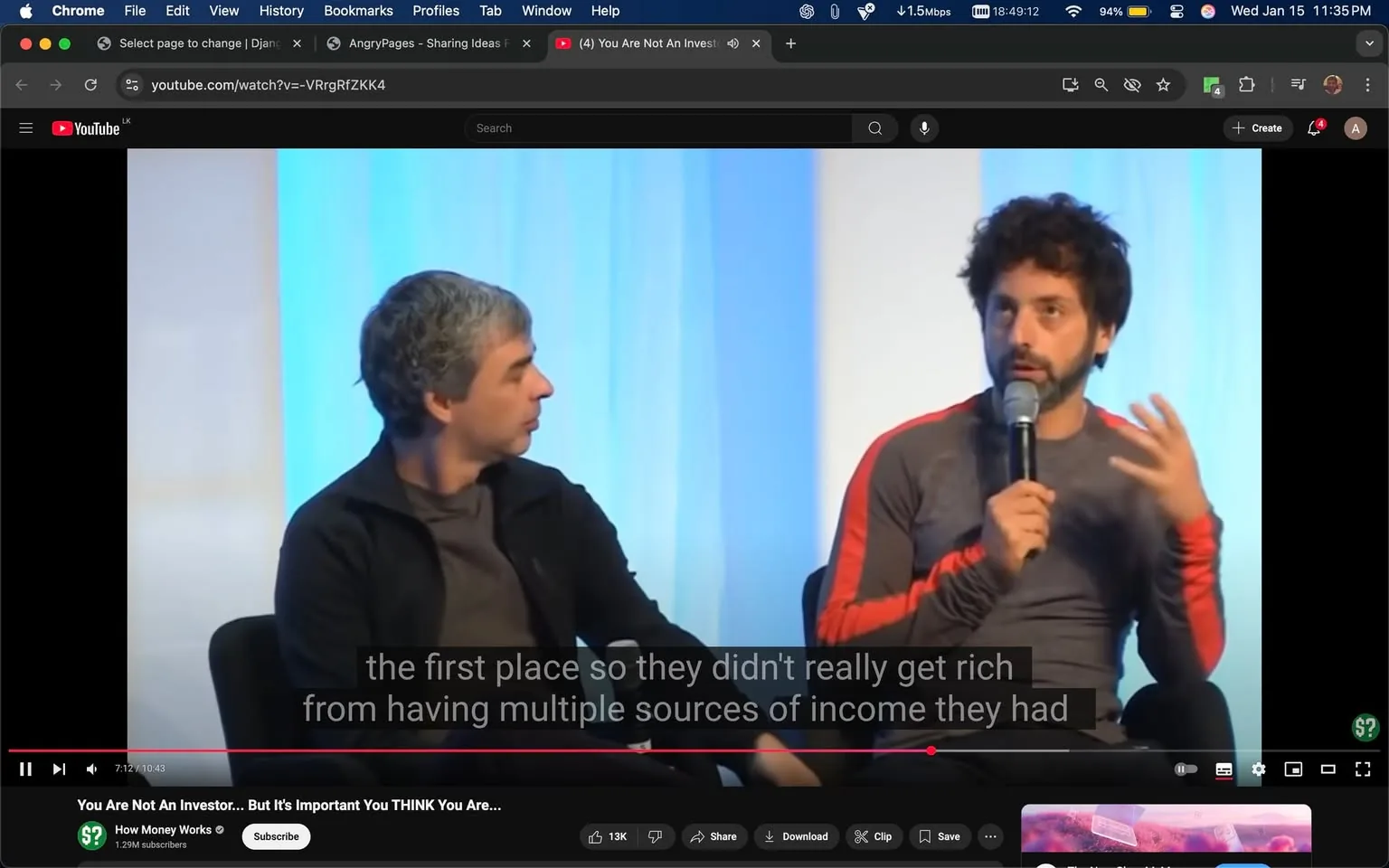
Task: Subscribe to How Money Works
Action: click(275, 836)
